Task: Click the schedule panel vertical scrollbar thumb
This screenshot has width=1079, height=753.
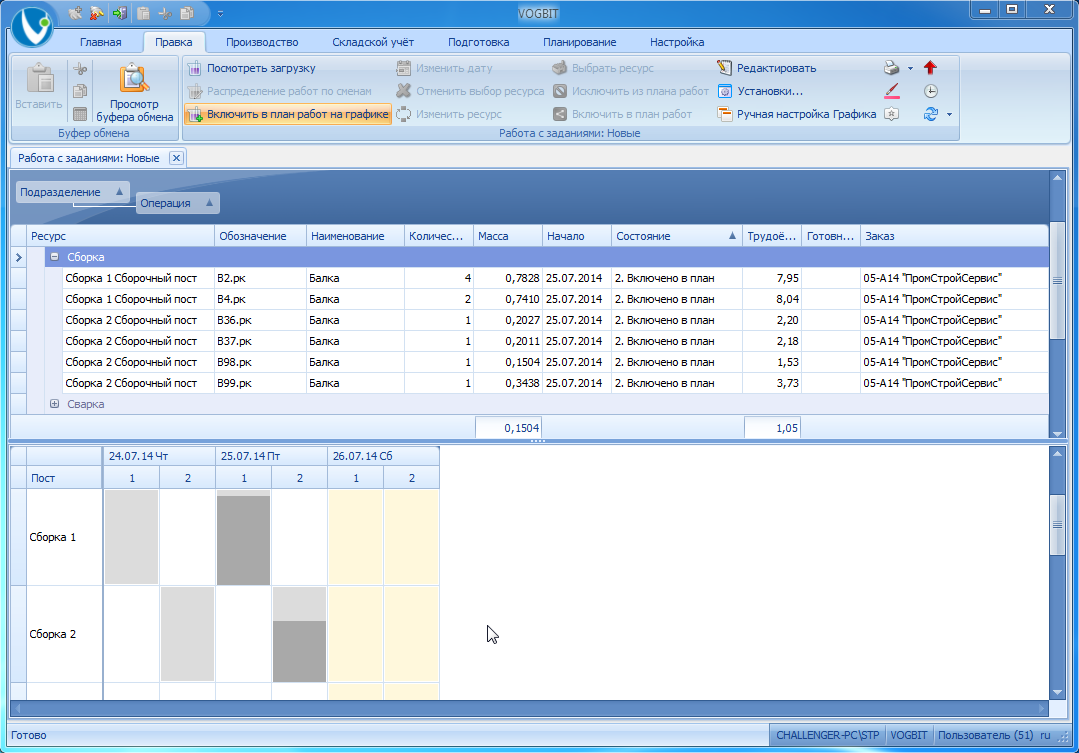Action: tap(1057, 525)
